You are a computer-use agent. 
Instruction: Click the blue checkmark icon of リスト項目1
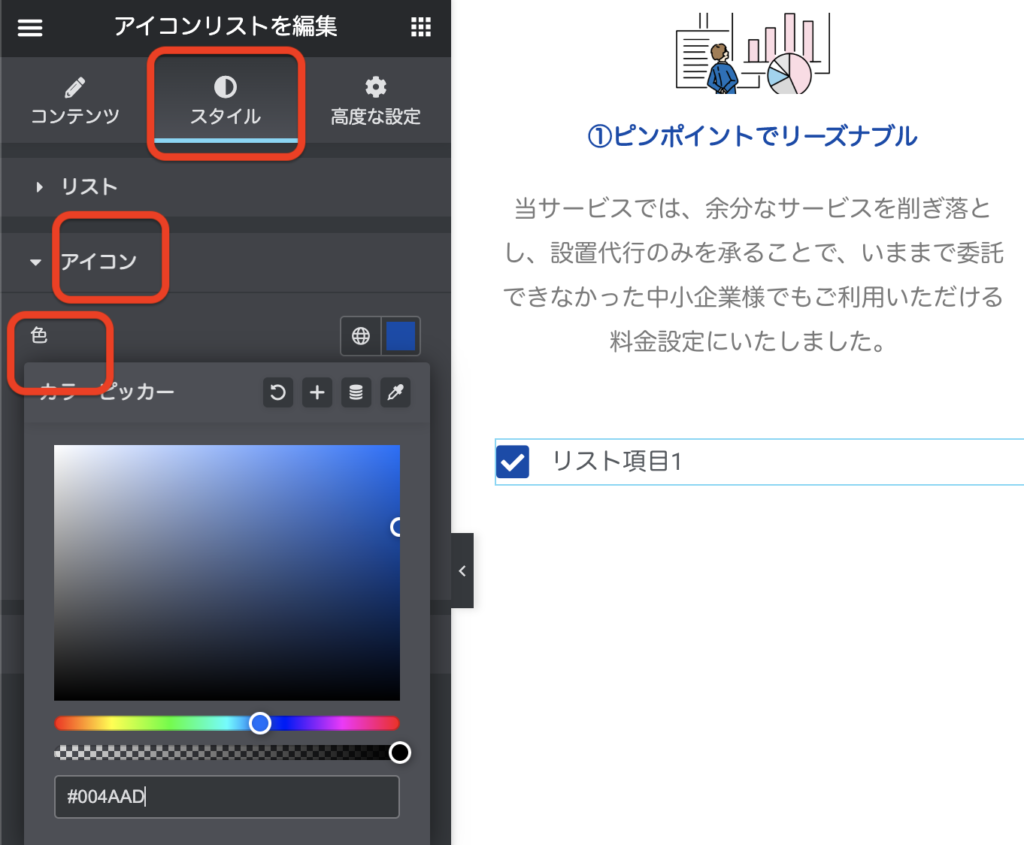(x=513, y=462)
